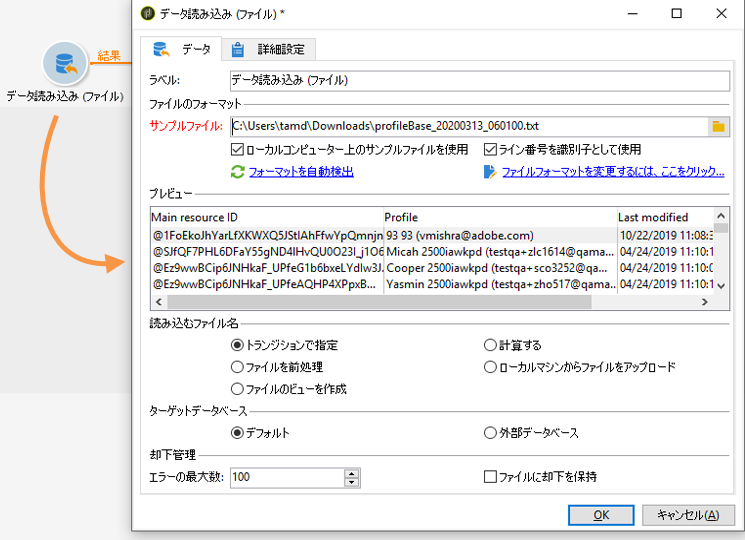
Task: Select ローカルマシンからファイルをアップロード radio button
Action: pyautogui.click(x=490, y=367)
